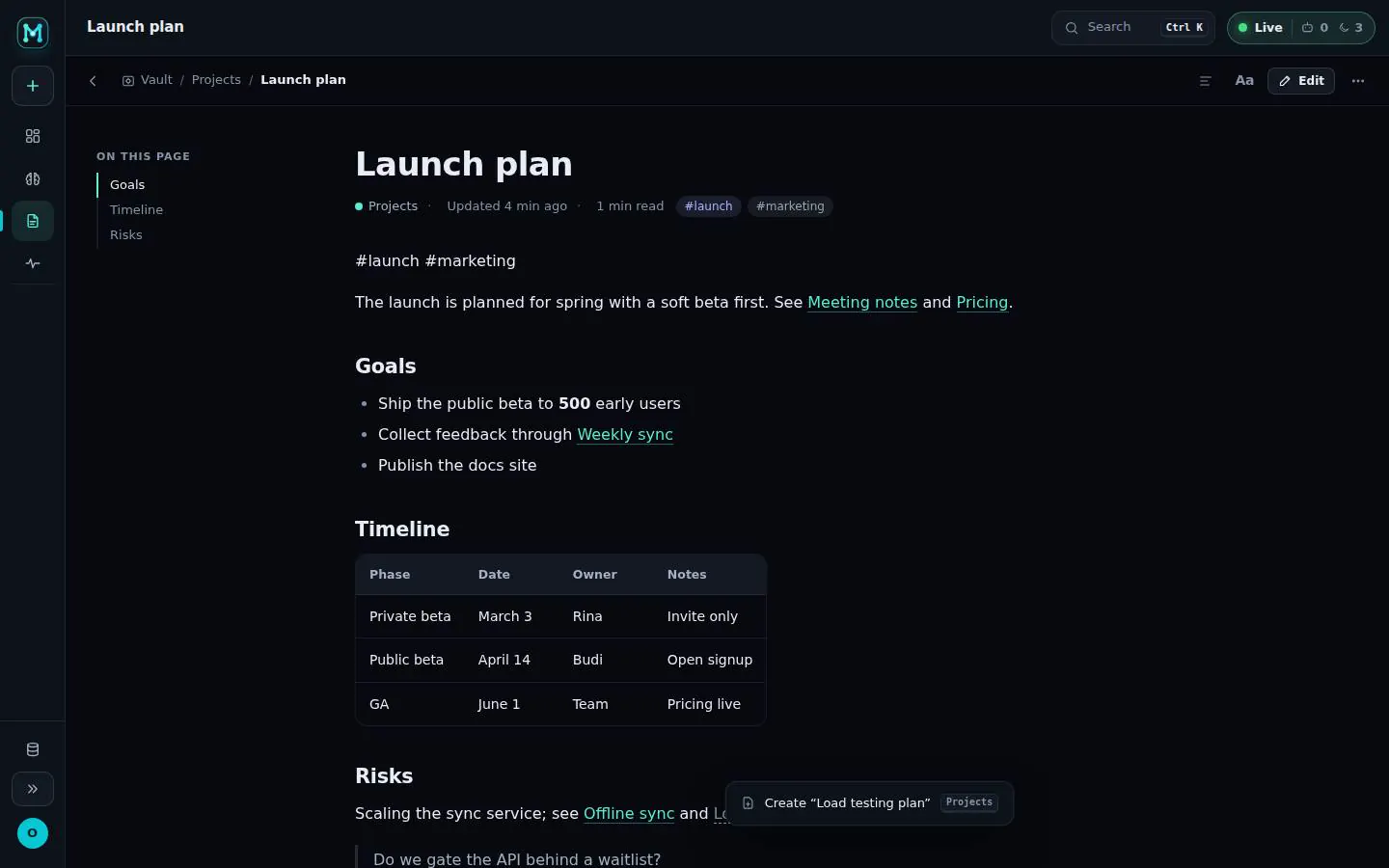The width and height of the screenshot is (1389, 868).
Task: Open the Offline sync link
Action: tap(629, 813)
